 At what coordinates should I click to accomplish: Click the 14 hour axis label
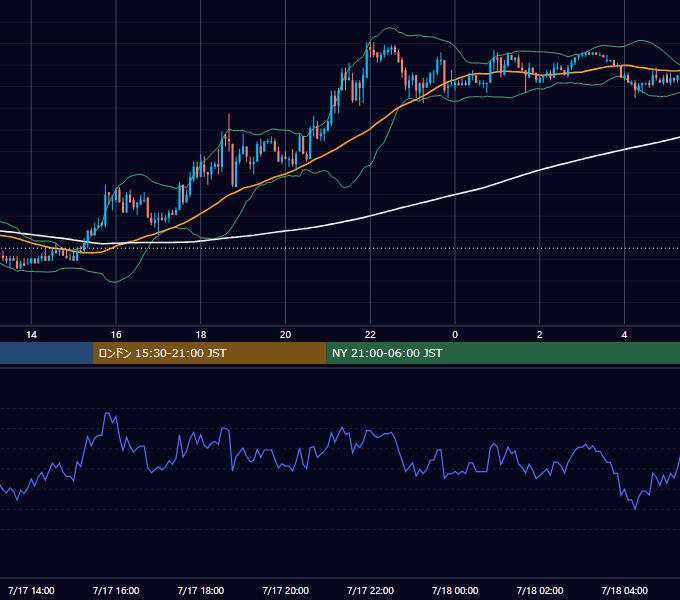tap(31, 335)
